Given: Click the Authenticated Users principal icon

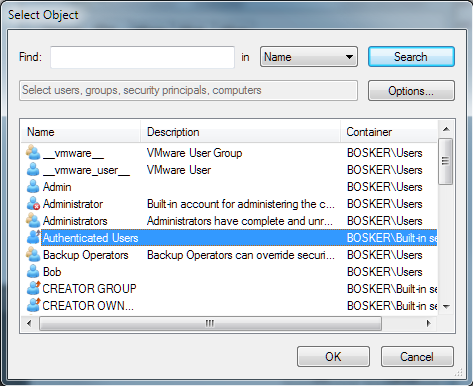Looking at the screenshot, I should 33,238.
